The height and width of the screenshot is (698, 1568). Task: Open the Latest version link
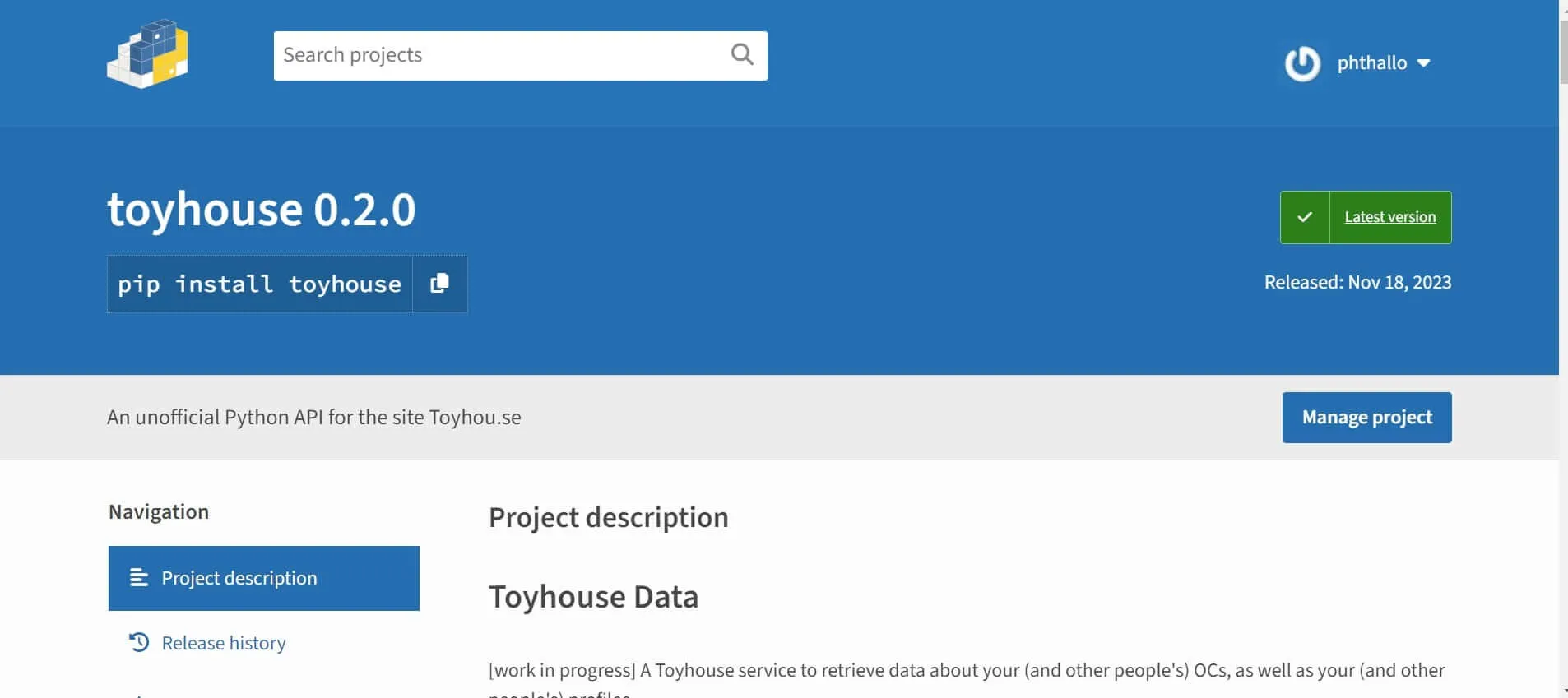[x=1388, y=216]
